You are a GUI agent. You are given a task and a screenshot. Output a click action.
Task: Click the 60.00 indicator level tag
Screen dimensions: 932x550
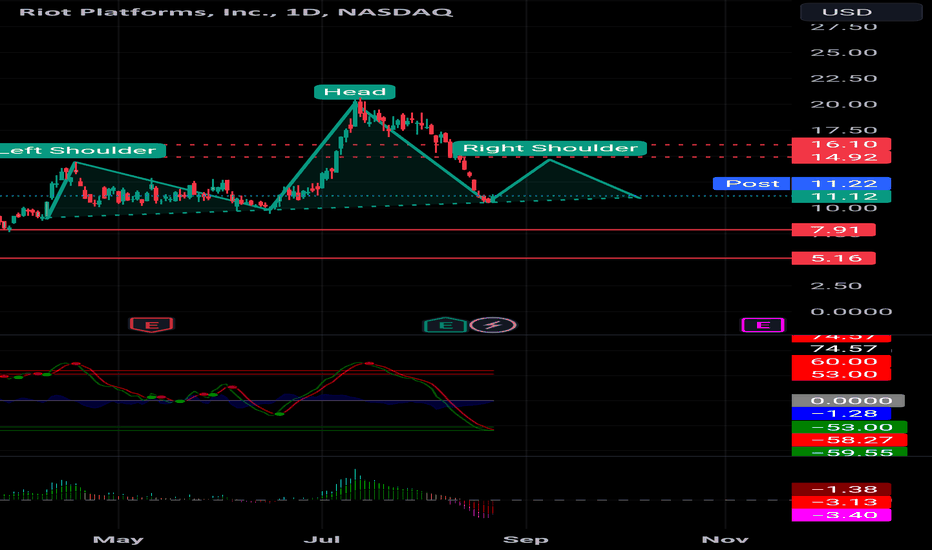pos(841,362)
